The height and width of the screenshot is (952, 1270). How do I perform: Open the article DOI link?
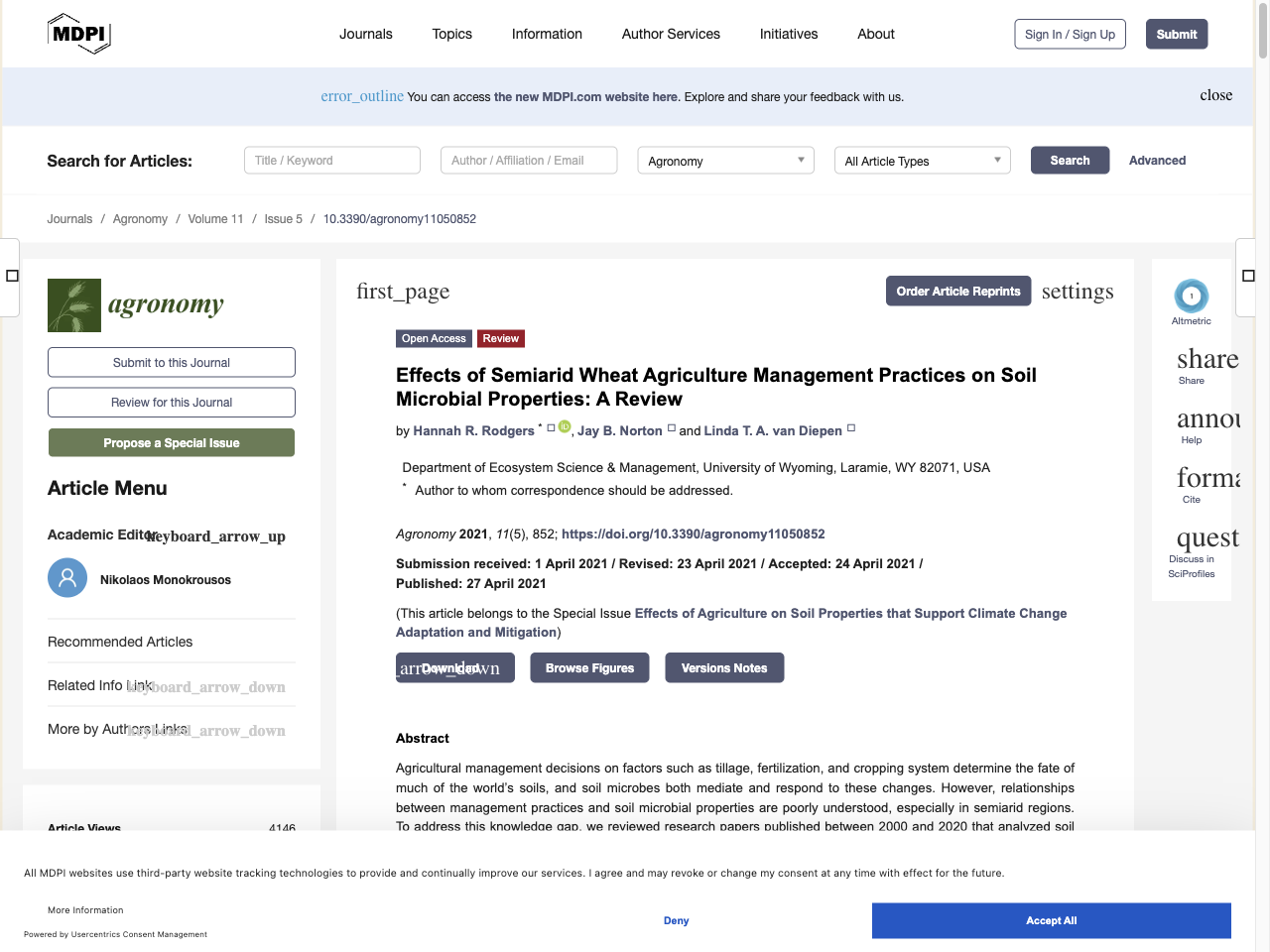693,534
